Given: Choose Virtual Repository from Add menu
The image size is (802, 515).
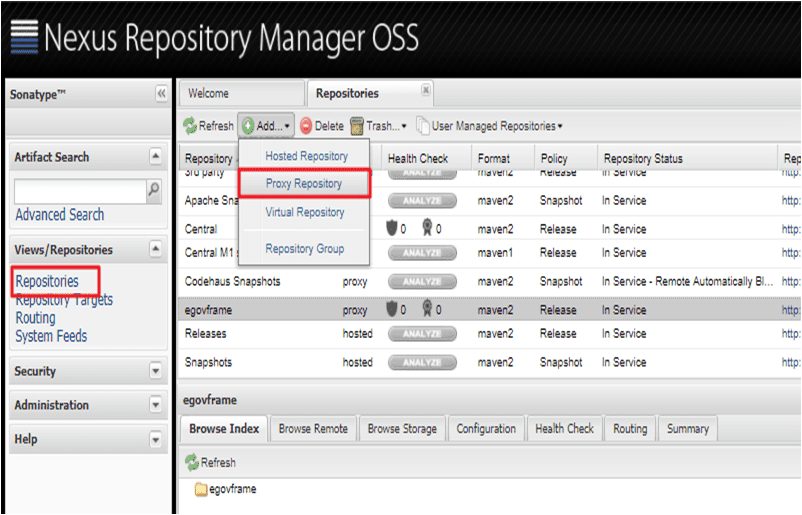Looking at the screenshot, I should tap(305, 212).
